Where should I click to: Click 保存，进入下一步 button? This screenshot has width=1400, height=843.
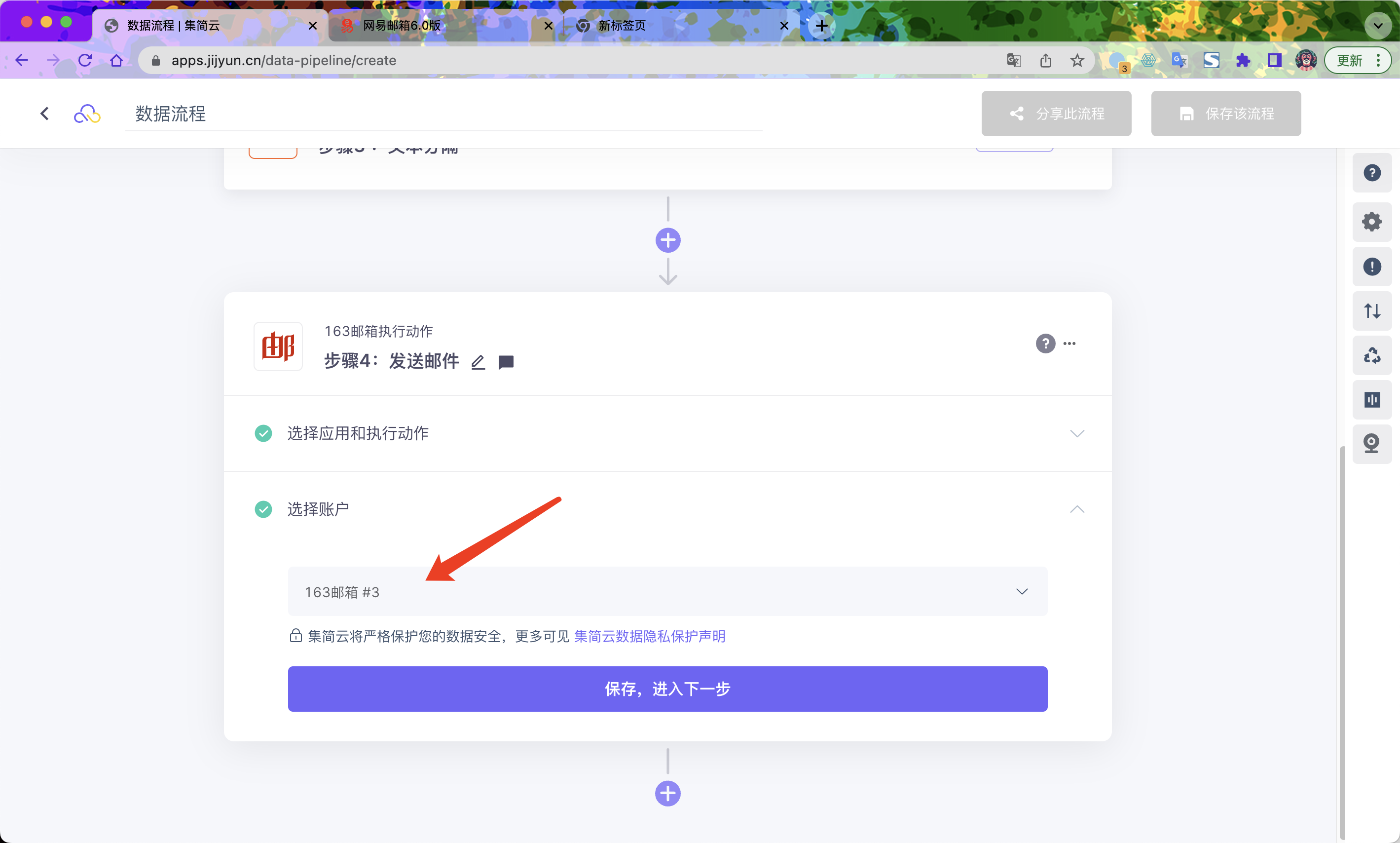[667, 689]
